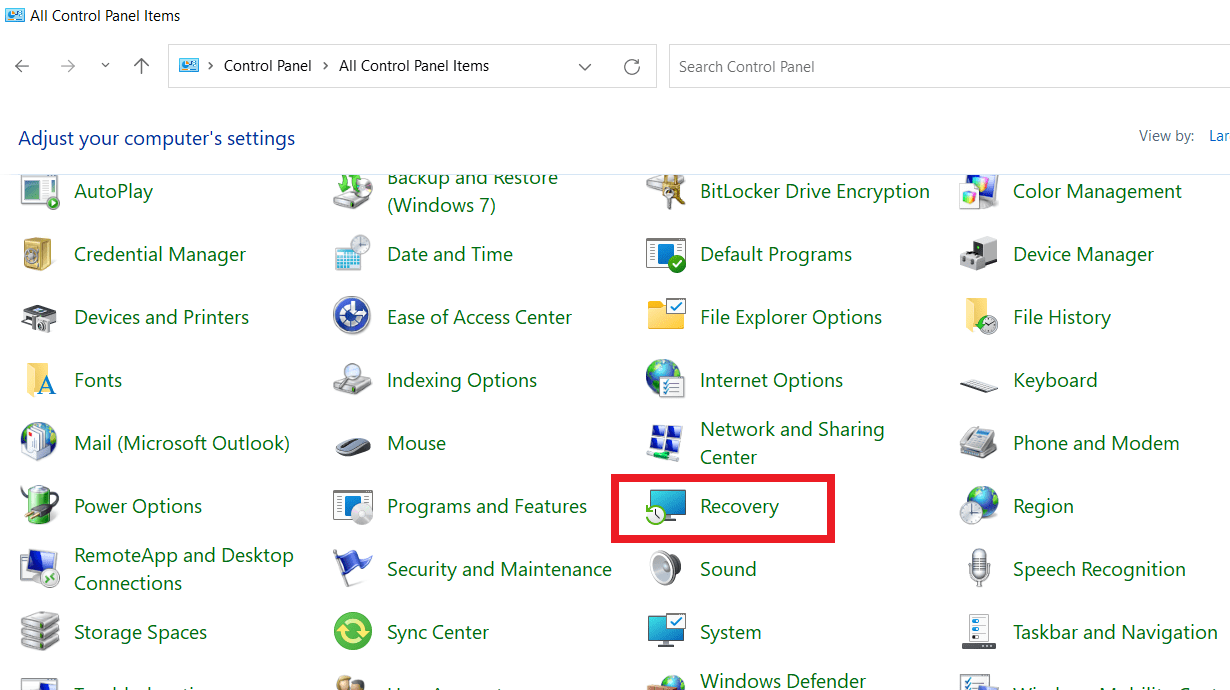Image resolution: width=1230 pixels, height=690 pixels.
Task: Click the Refresh button in address bar
Action: [632, 67]
